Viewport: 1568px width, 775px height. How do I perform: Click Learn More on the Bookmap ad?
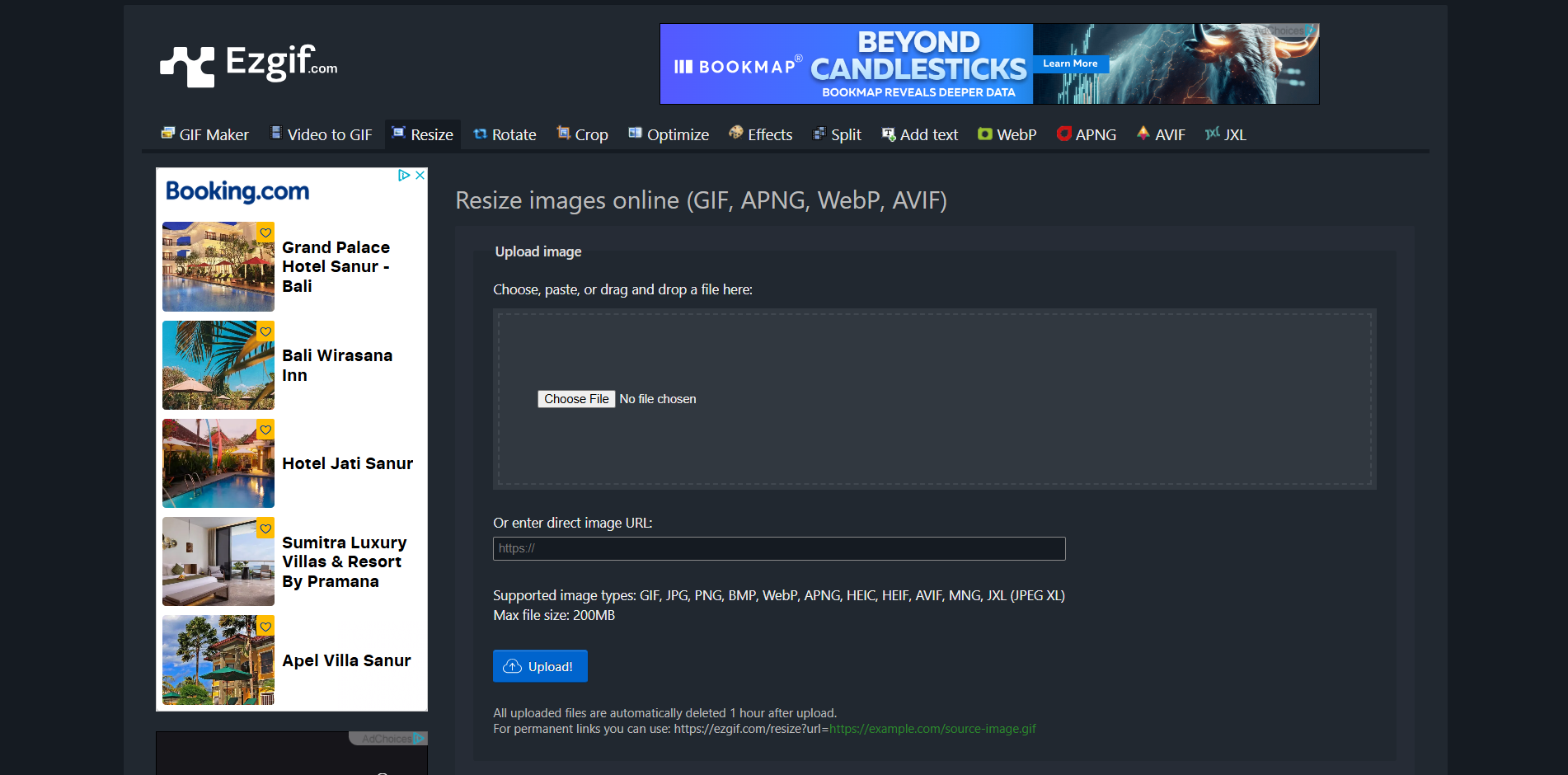[x=1070, y=63]
